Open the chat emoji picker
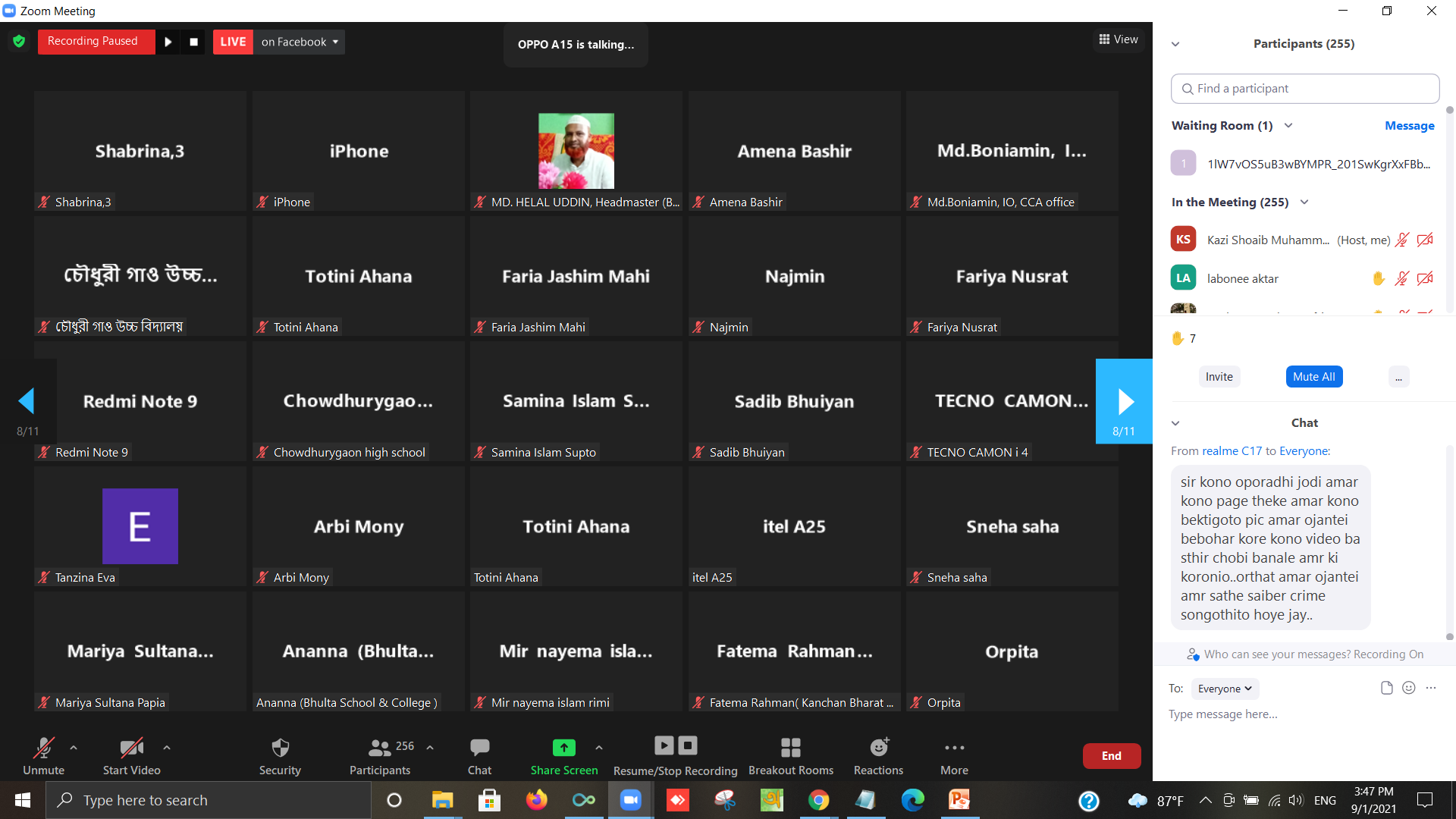 1409,688
